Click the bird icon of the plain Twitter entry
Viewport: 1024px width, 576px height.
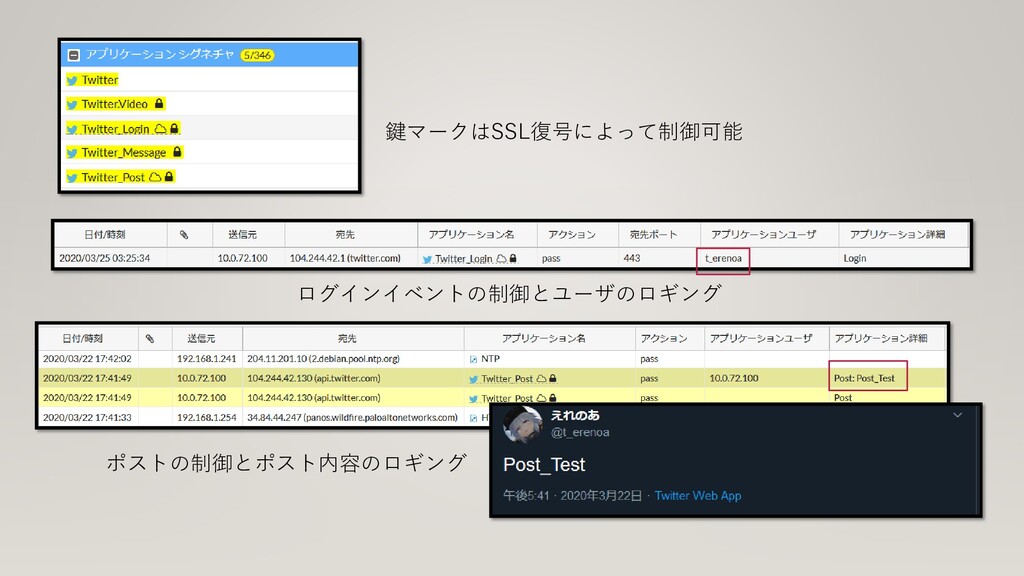click(72, 80)
